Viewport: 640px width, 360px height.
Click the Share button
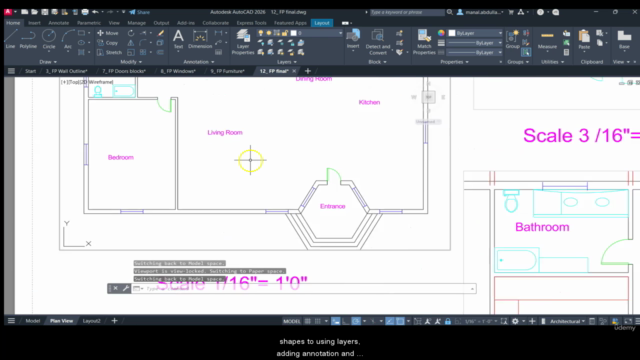tap(140, 12)
